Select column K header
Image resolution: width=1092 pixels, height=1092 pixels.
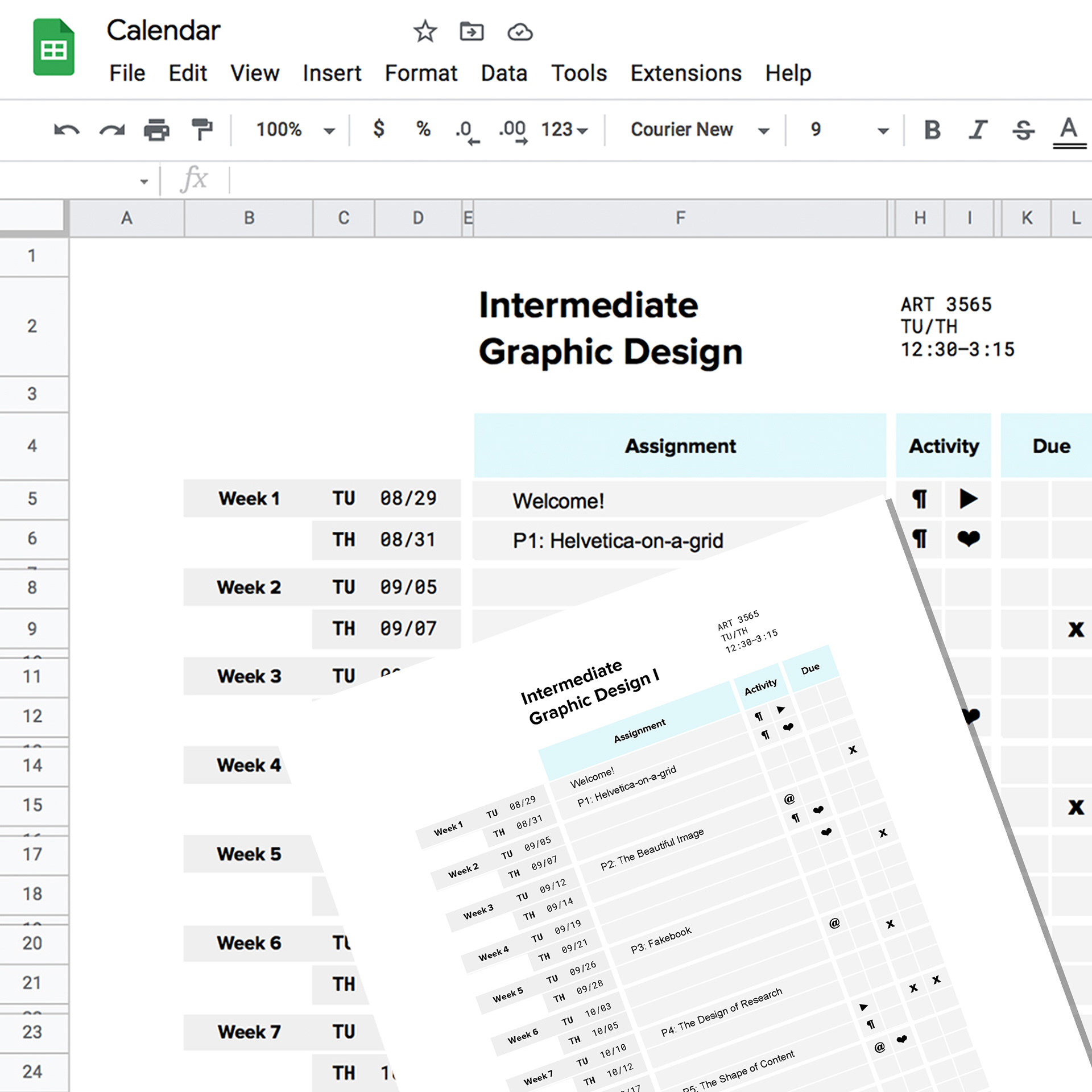click(x=1027, y=218)
